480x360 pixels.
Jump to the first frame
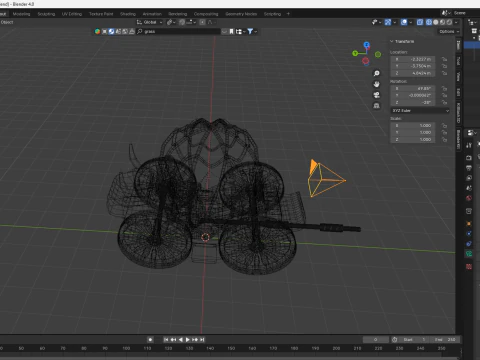[166, 339]
